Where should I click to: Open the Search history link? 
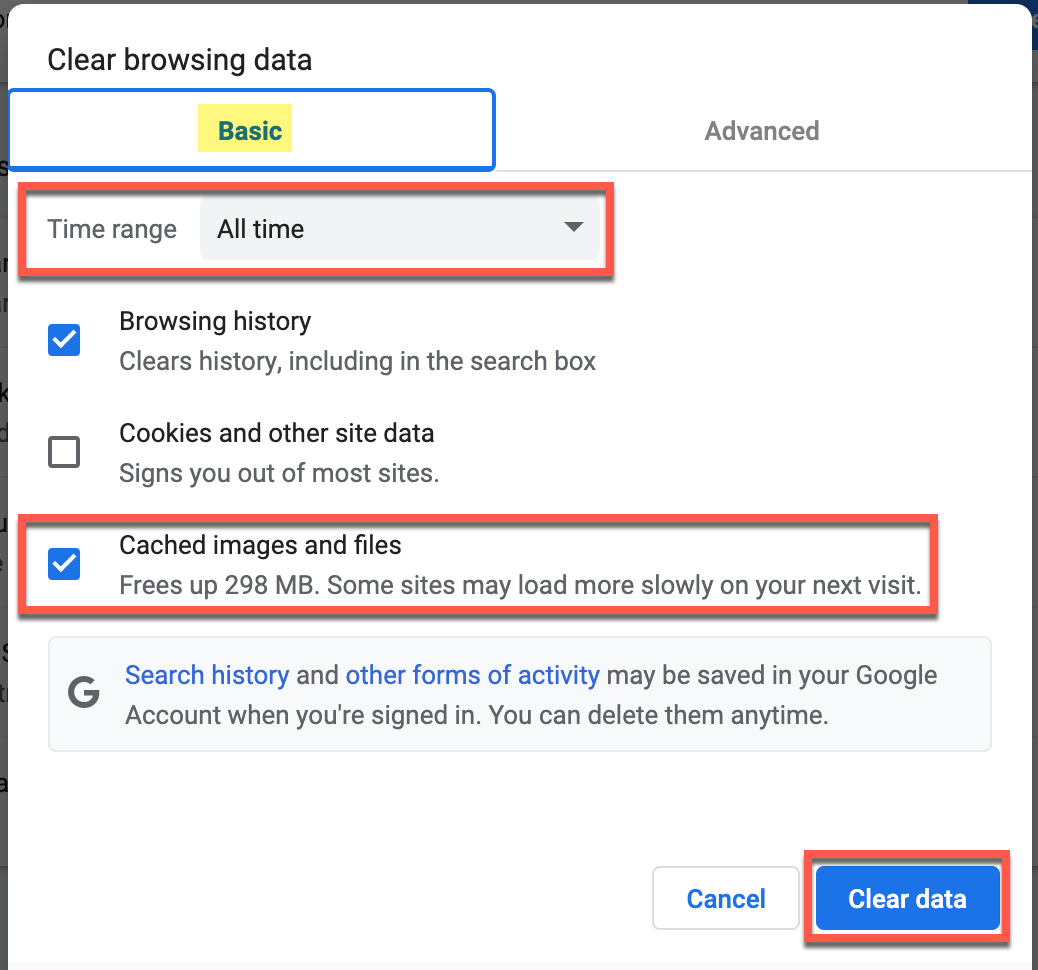[207, 675]
